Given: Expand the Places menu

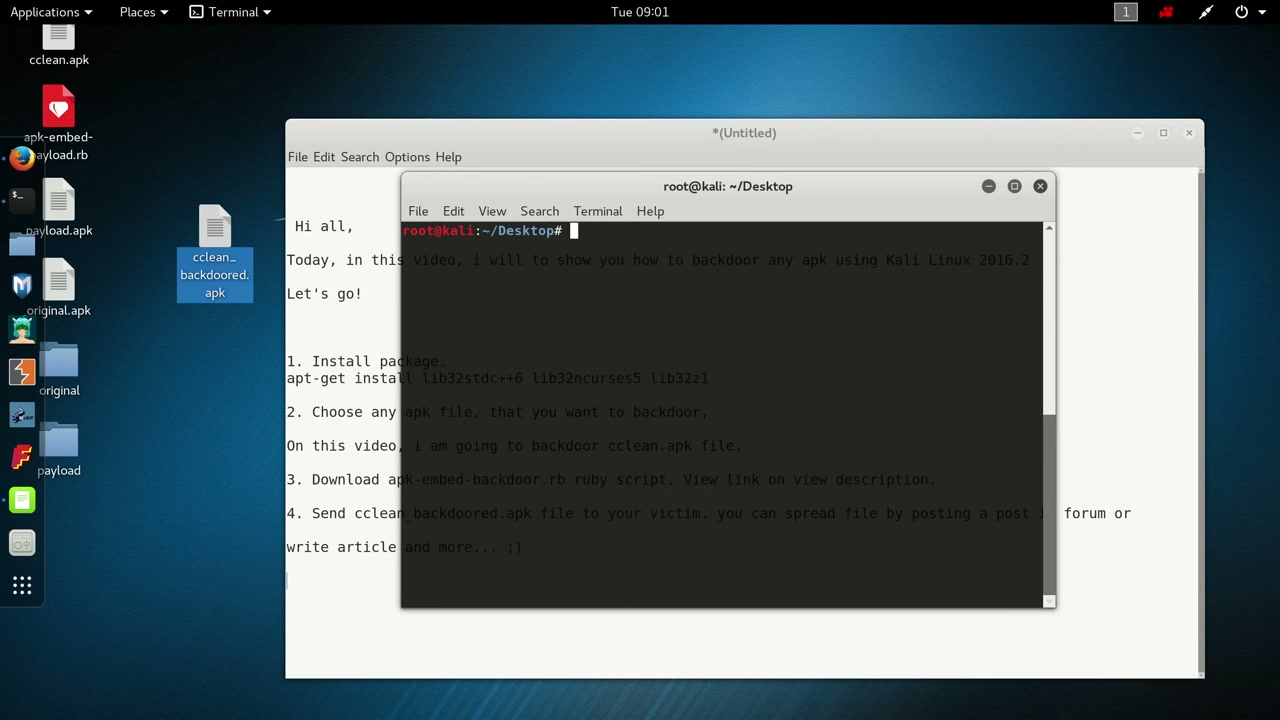Looking at the screenshot, I should pyautogui.click(x=143, y=12).
